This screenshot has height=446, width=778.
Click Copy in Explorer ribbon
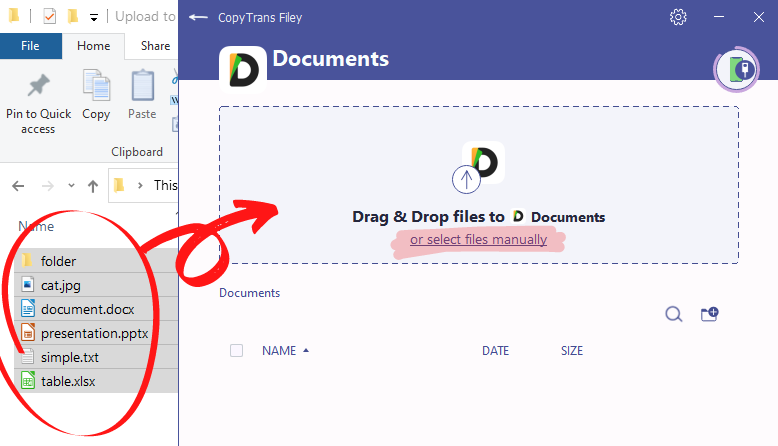click(96, 95)
